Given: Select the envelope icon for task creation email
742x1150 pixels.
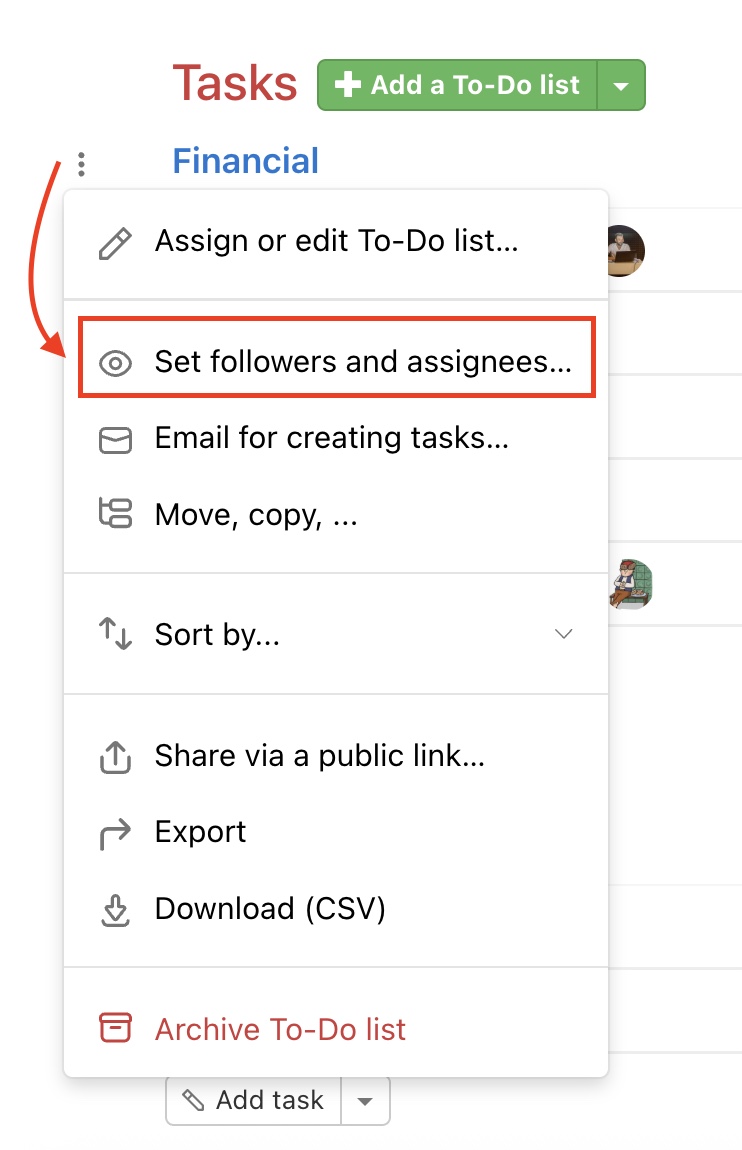Looking at the screenshot, I should [x=115, y=437].
